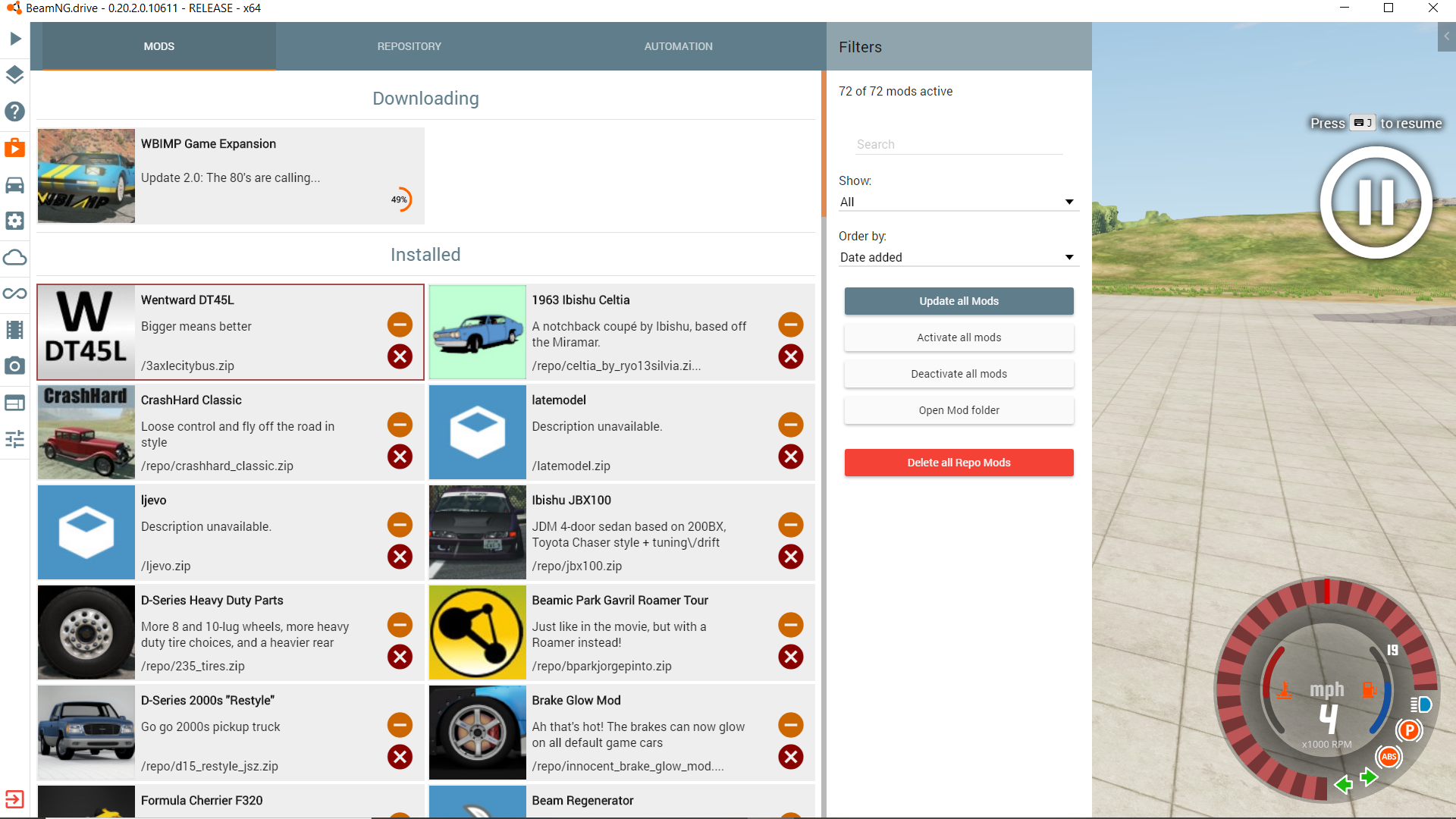
Task: Click the mods Search field
Action: [959, 144]
